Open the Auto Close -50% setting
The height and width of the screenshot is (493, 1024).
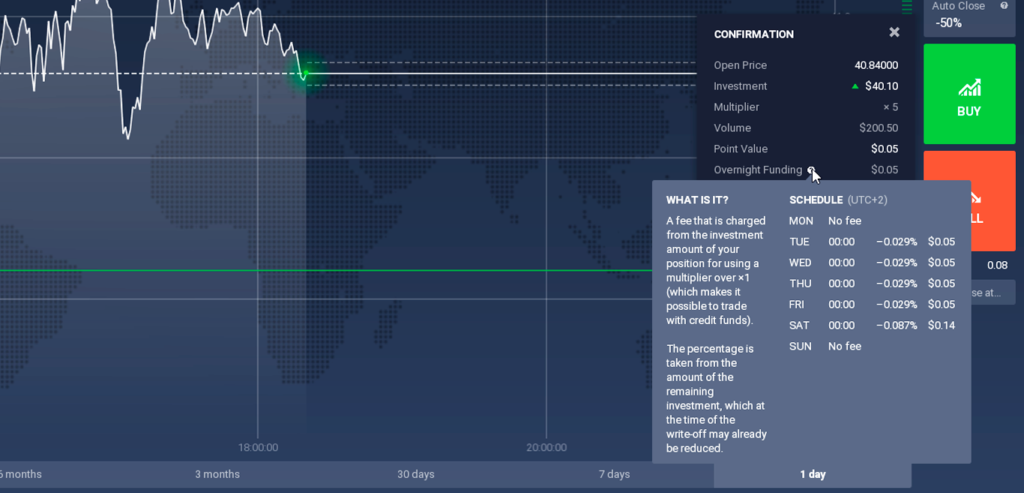(969, 16)
